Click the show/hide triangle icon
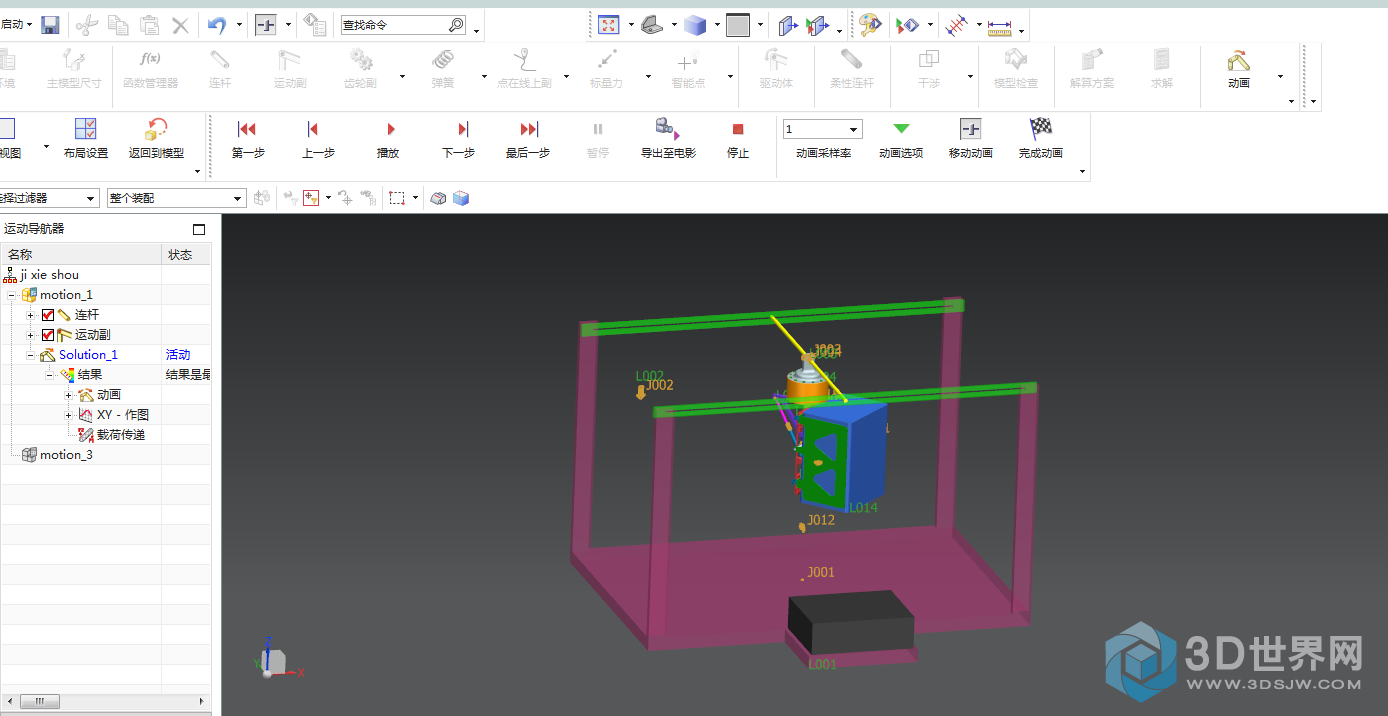The height and width of the screenshot is (716, 1388). 907,25
